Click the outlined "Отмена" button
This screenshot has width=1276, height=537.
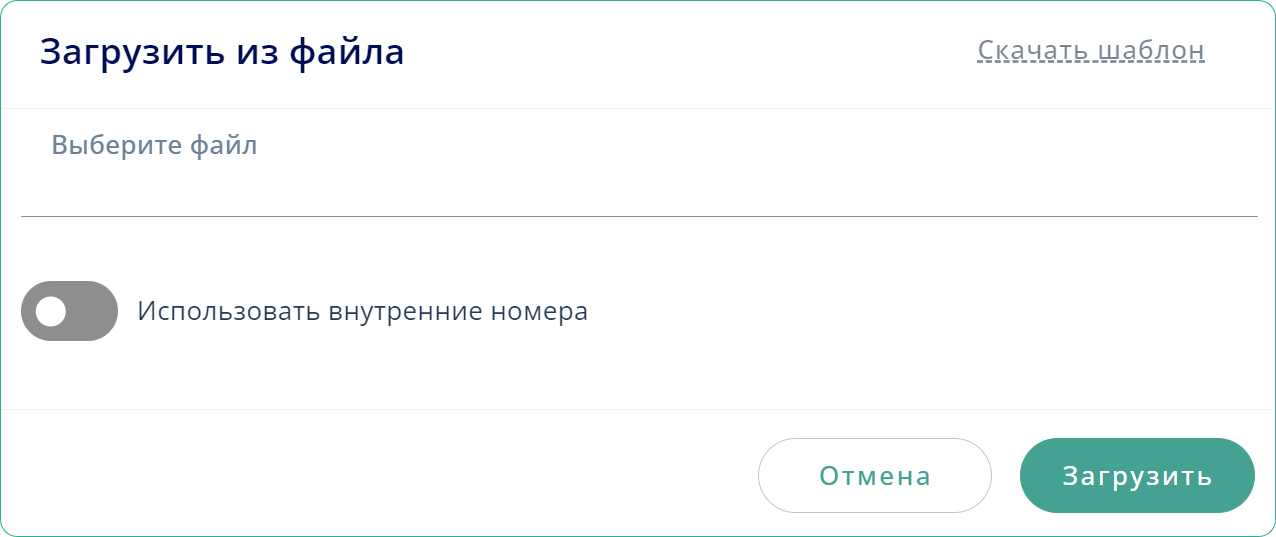pos(874,475)
